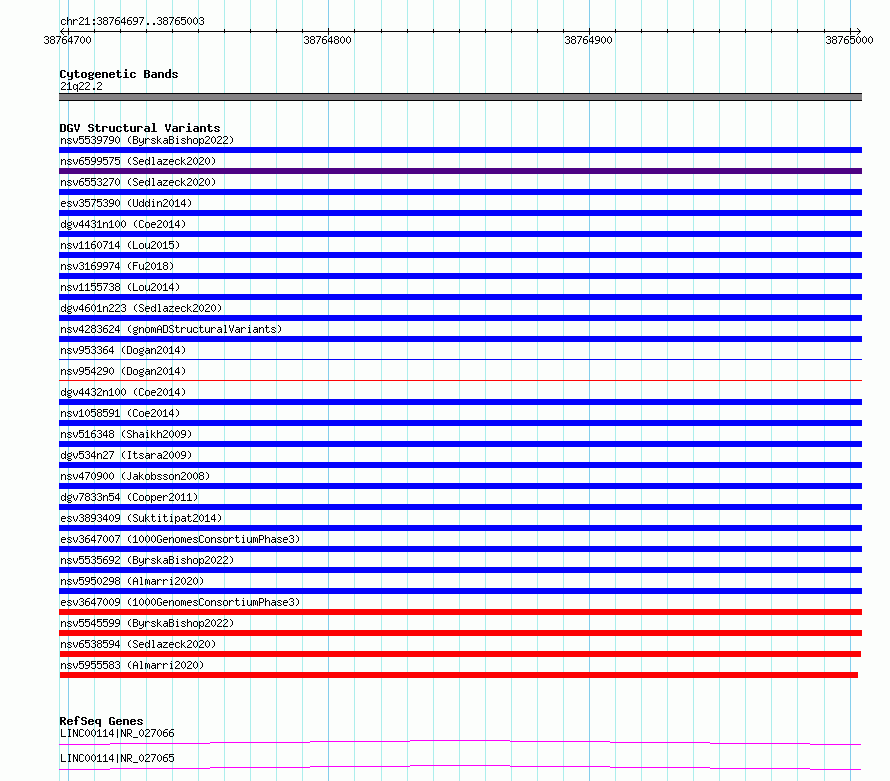Click the red esv3647009 variant bar
Viewport: 890px width, 781px height.
point(460,612)
